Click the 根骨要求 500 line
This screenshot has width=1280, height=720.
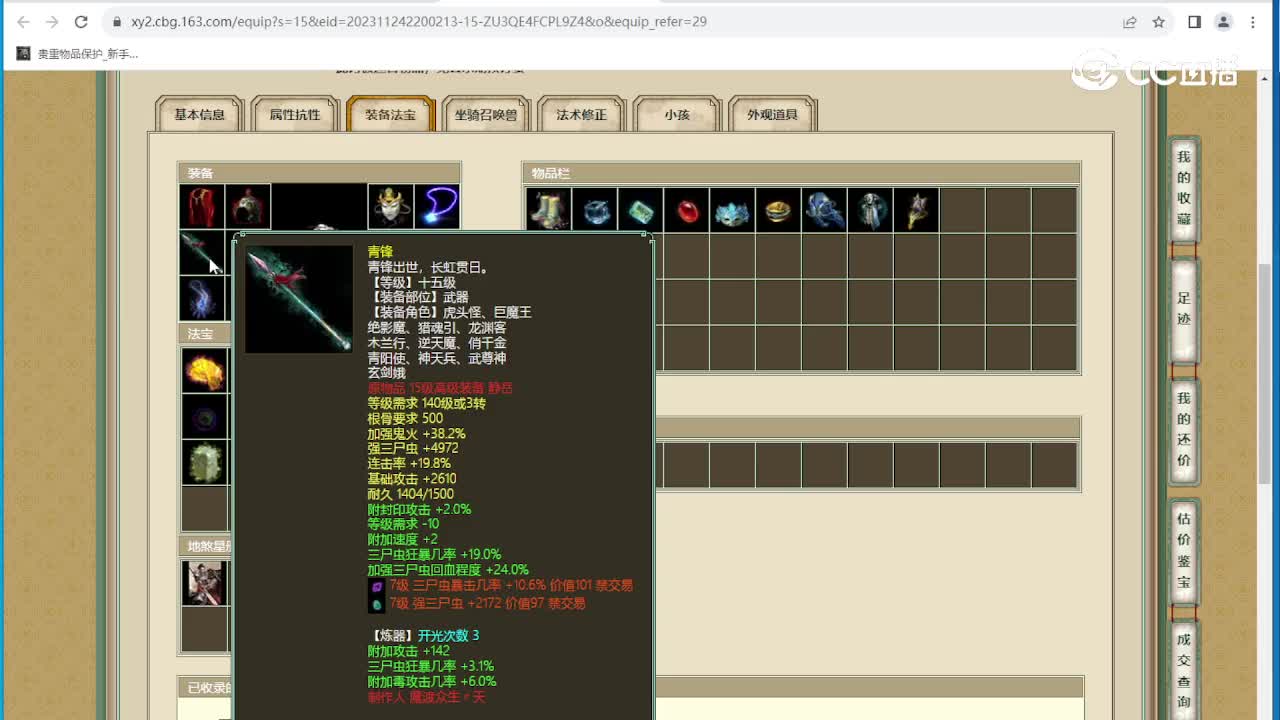[x=405, y=419]
